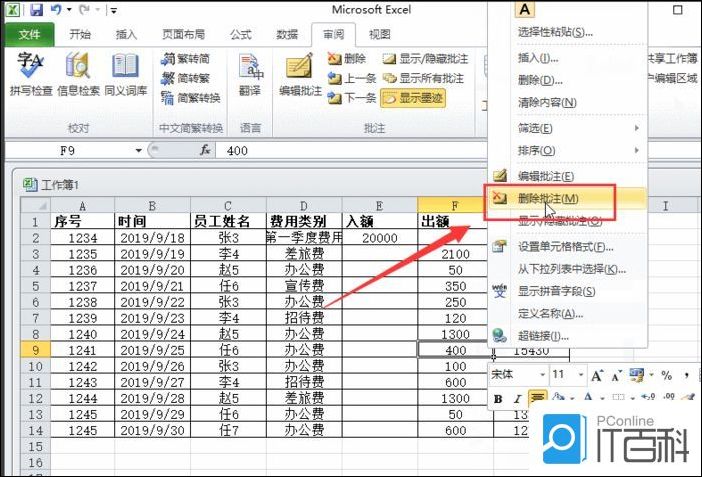Choose 删除批注(M) from context menu
Viewport: 702px width, 477px height.
568,198
